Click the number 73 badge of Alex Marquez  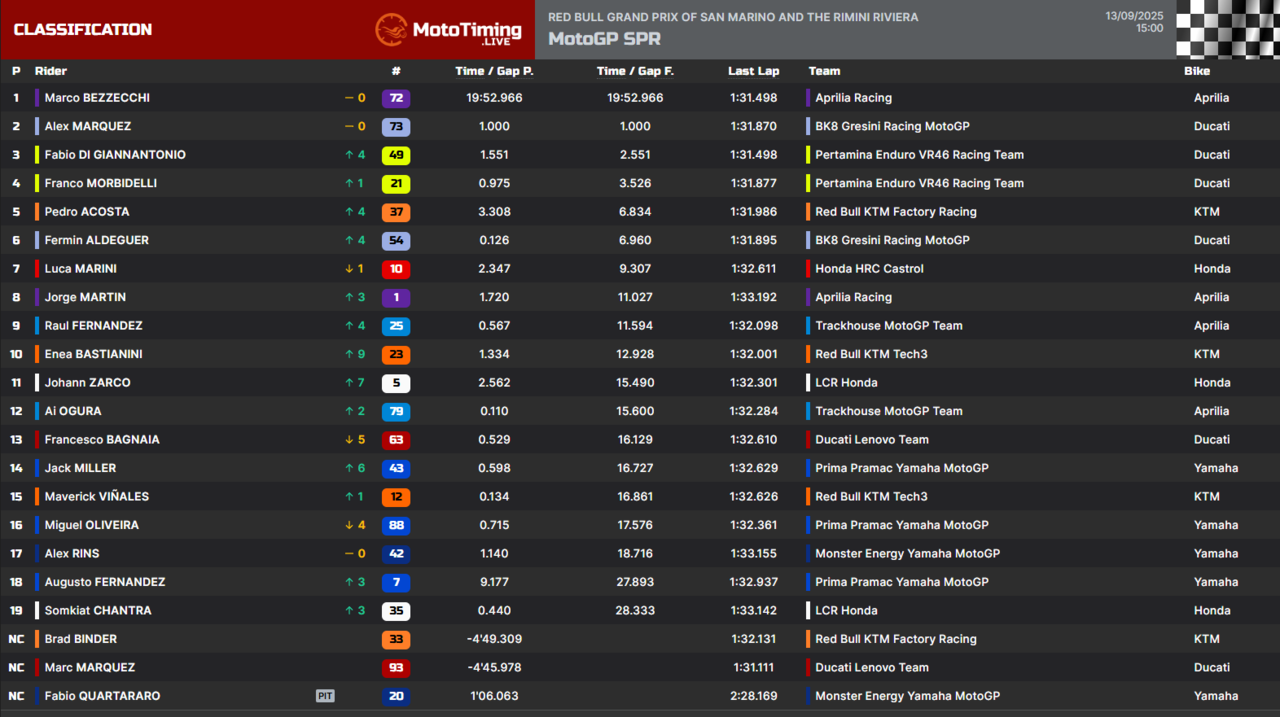[x=396, y=127]
